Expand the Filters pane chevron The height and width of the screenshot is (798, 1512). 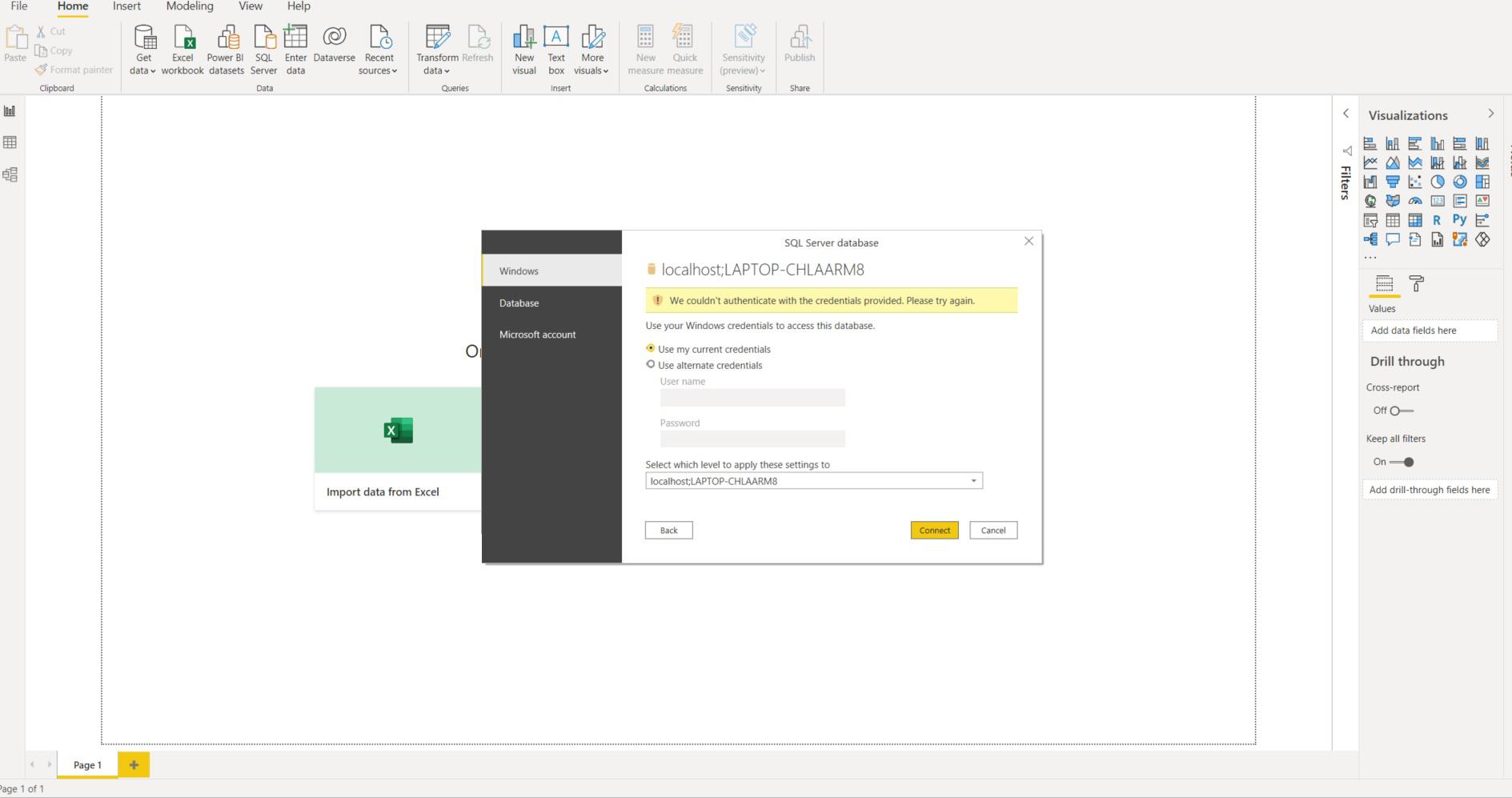[x=1346, y=114]
